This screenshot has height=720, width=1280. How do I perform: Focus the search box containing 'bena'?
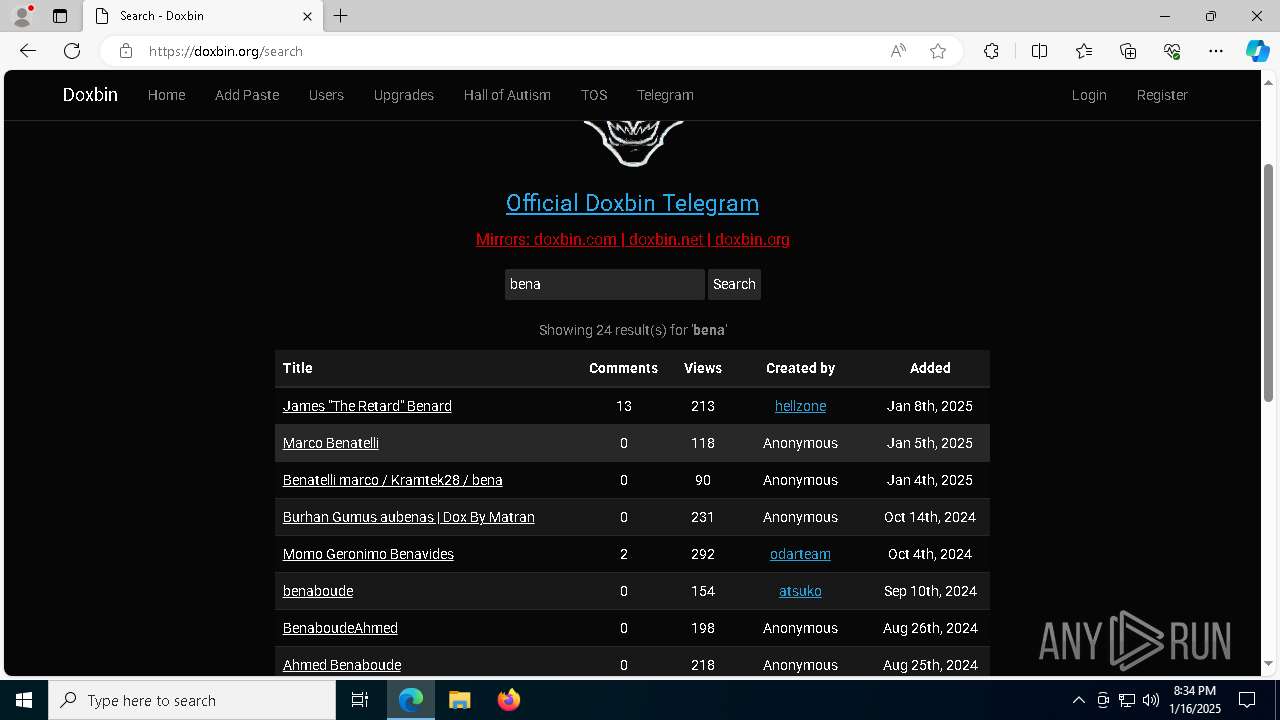click(x=605, y=284)
